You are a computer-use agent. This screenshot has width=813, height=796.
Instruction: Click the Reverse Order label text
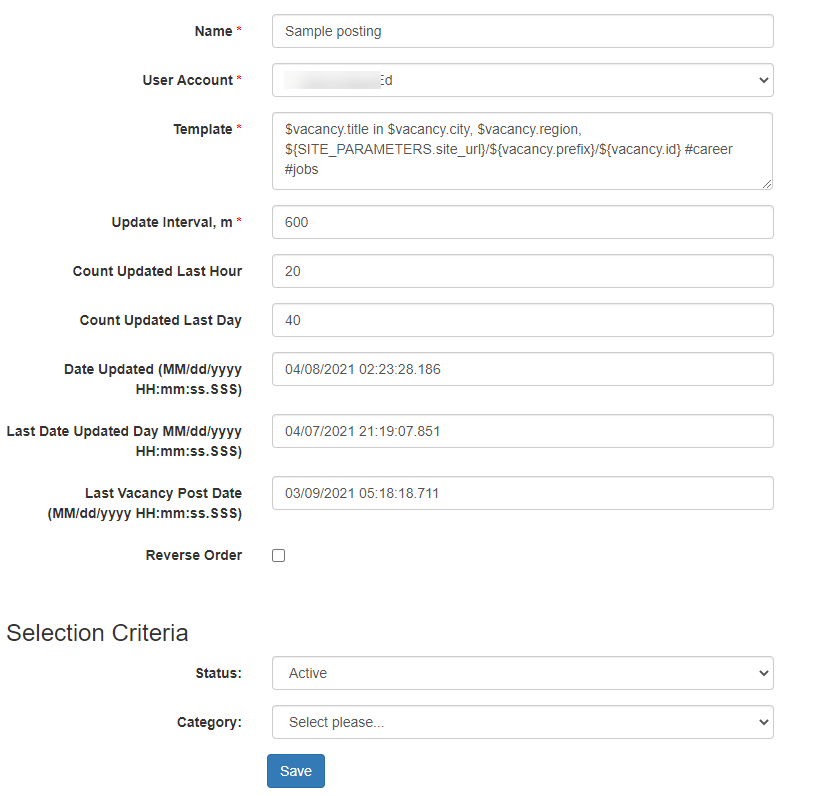click(194, 555)
